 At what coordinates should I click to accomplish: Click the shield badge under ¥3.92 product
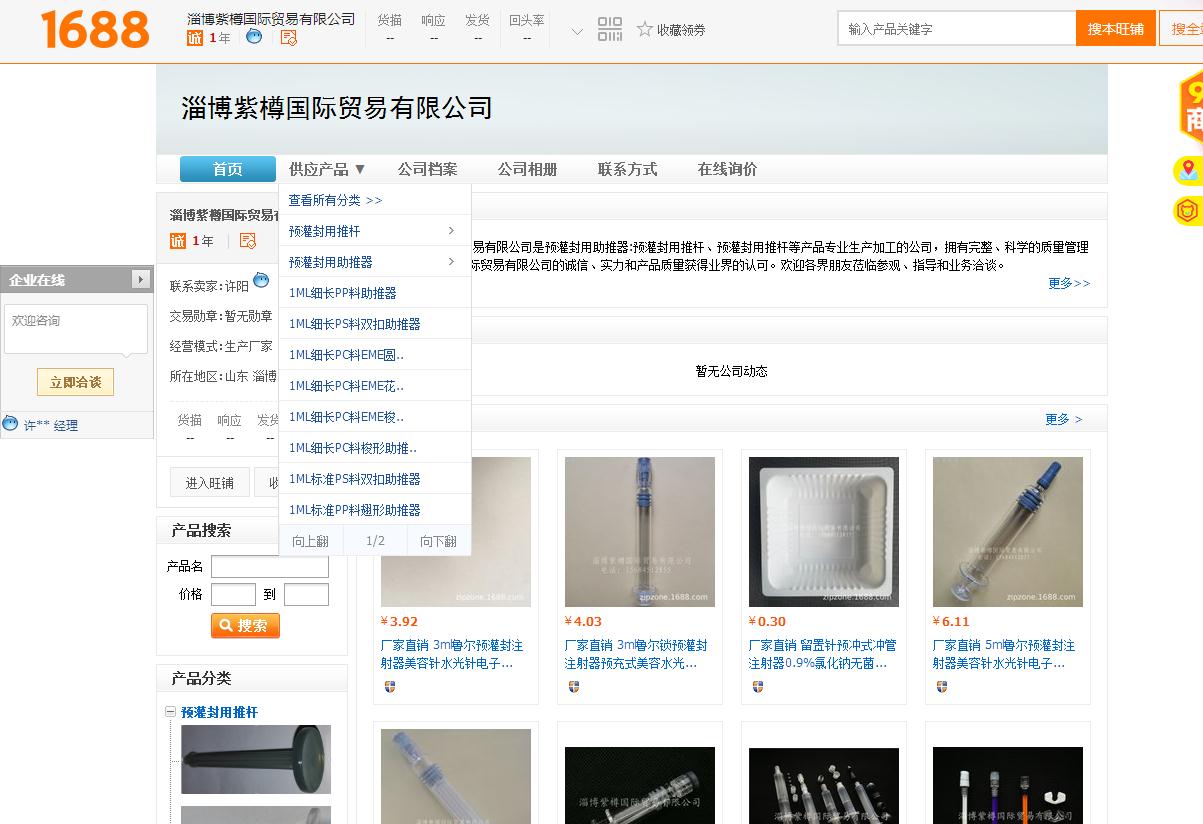(x=390, y=687)
